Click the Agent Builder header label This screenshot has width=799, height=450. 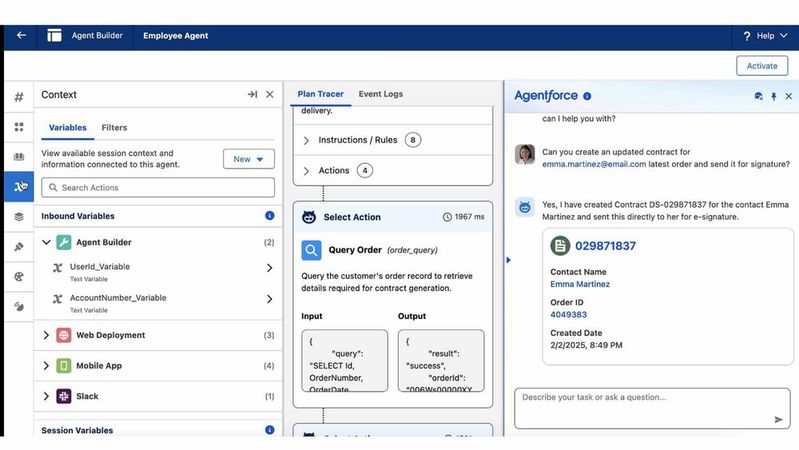pyautogui.click(x=97, y=35)
